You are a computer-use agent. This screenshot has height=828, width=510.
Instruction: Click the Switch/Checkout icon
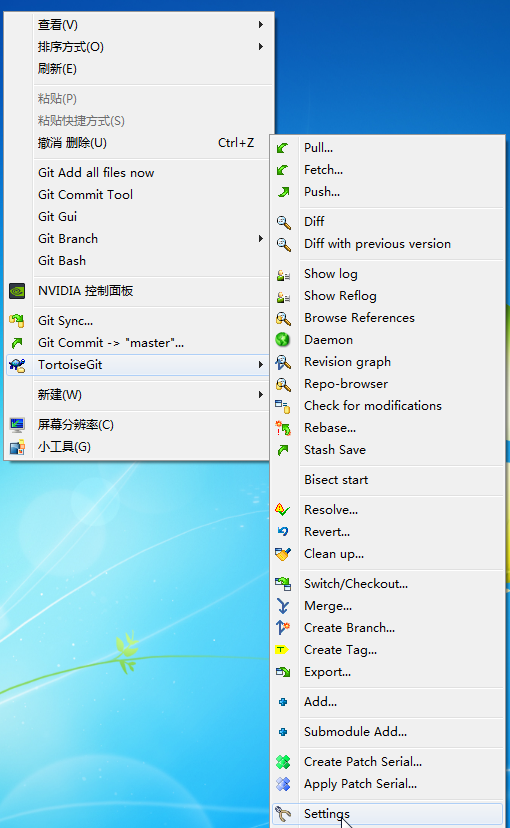click(283, 584)
